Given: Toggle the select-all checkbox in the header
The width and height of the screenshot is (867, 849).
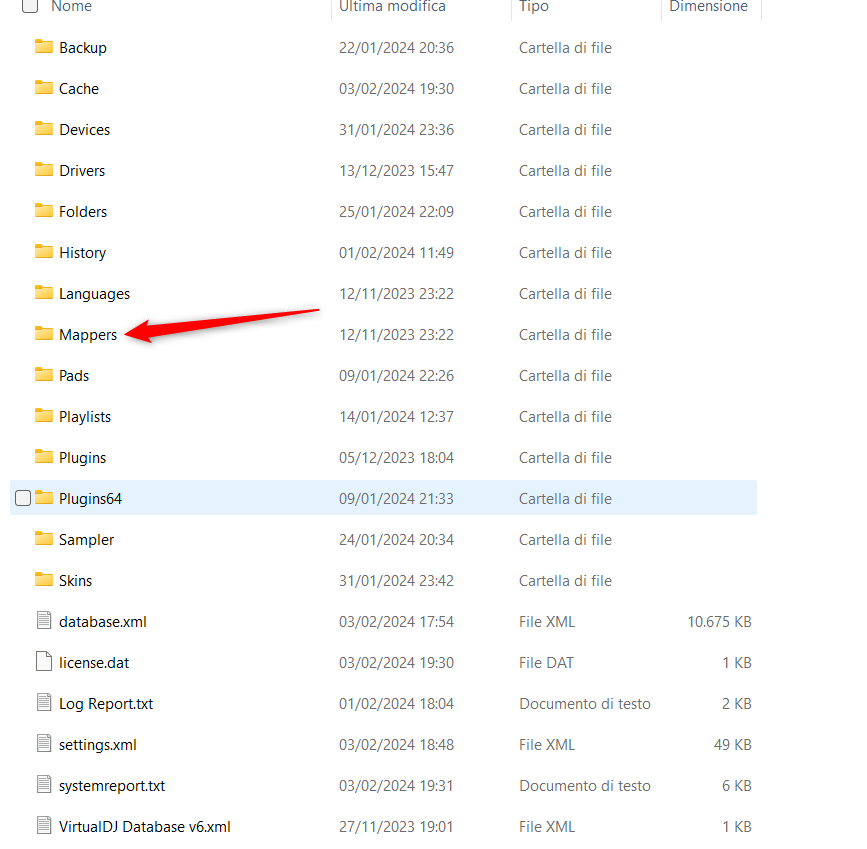Looking at the screenshot, I should (x=30, y=6).
